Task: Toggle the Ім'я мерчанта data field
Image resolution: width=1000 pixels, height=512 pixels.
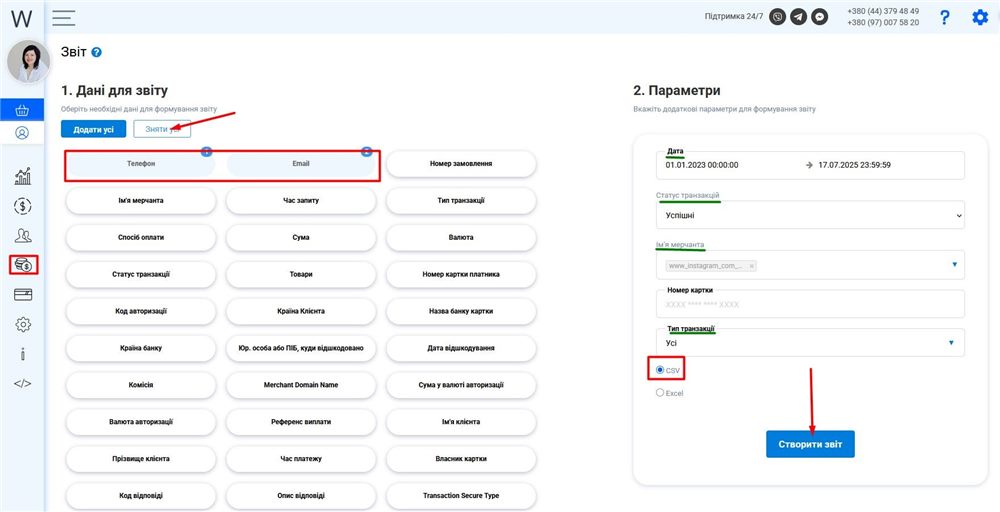Action: point(141,200)
